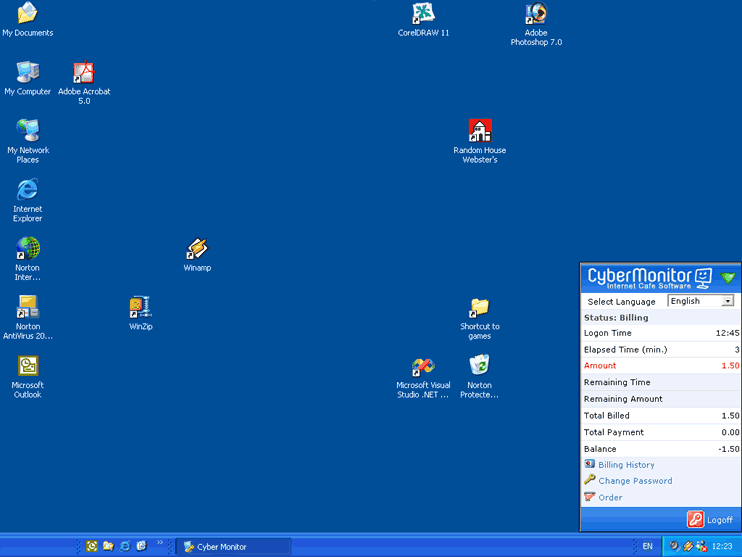
Task: Click the Microsoft Visual Studio .NET shortcut
Action: pos(423,377)
